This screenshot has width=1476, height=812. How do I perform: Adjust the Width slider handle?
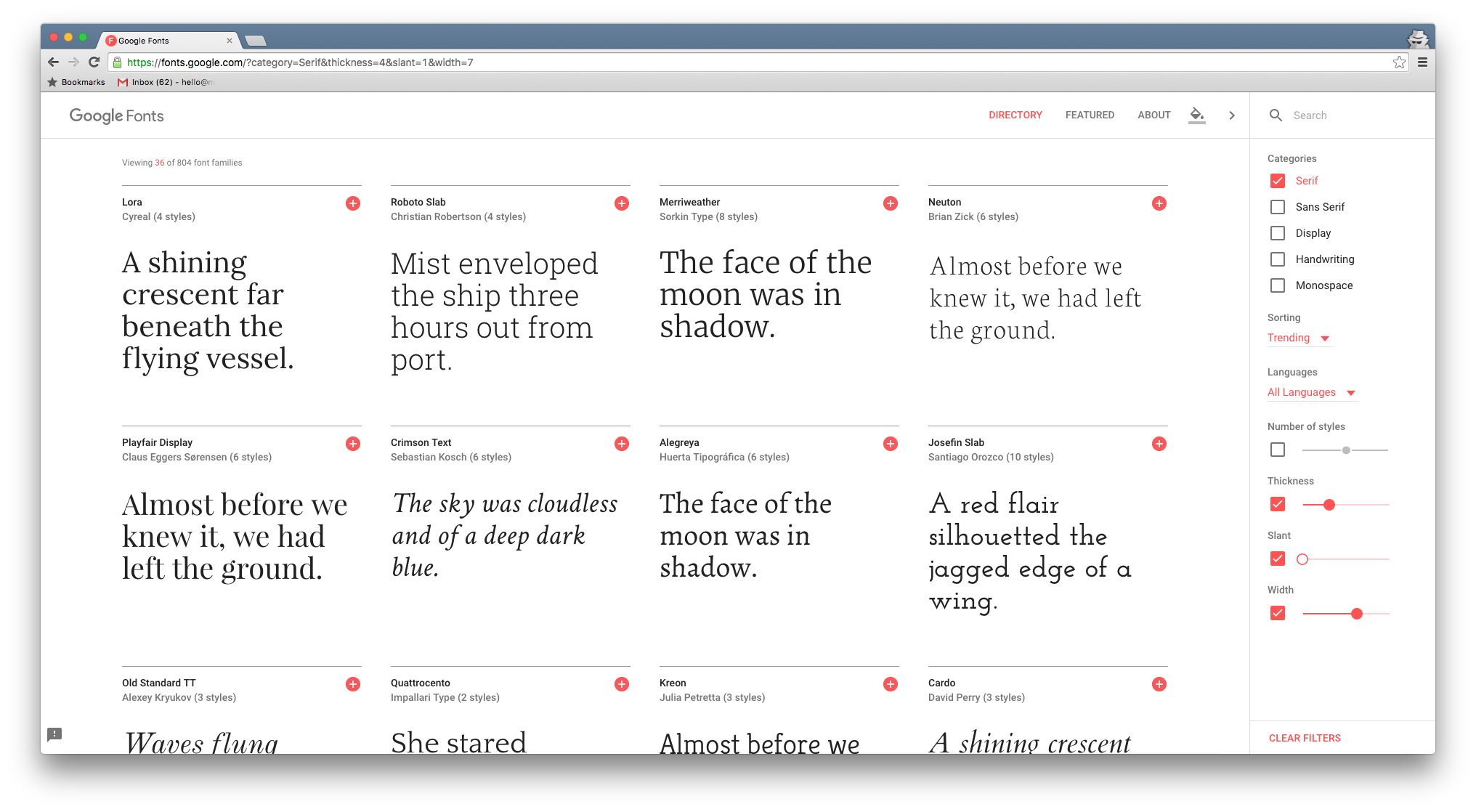tap(1356, 614)
